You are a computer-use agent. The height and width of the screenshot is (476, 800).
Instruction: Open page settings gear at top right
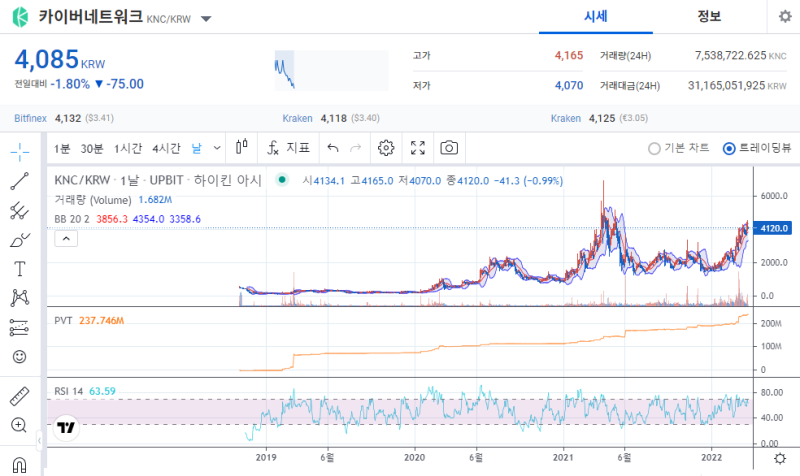[785, 16]
